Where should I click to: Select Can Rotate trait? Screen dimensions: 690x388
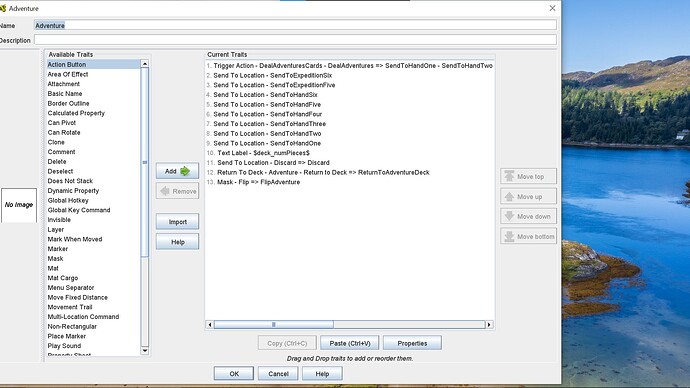pyautogui.click(x=93, y=132)
